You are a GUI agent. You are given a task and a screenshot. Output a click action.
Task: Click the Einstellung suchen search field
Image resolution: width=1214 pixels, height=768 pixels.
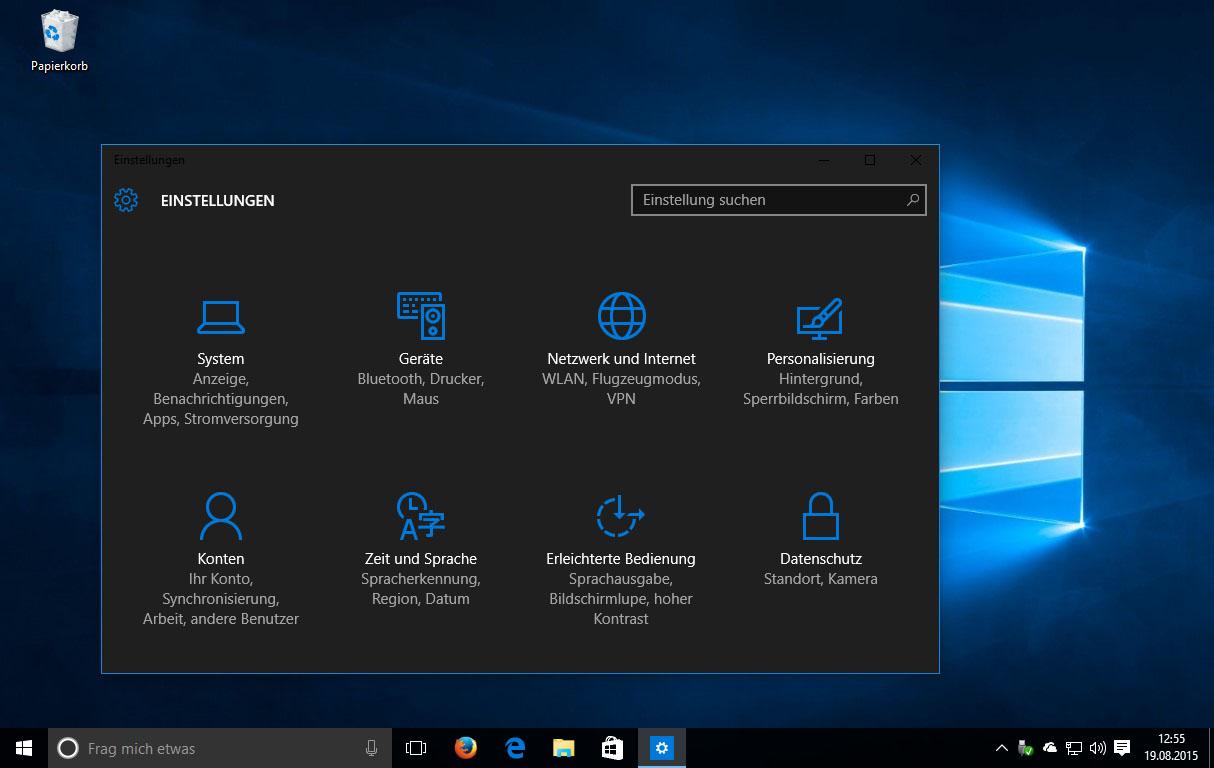[765, 200]
